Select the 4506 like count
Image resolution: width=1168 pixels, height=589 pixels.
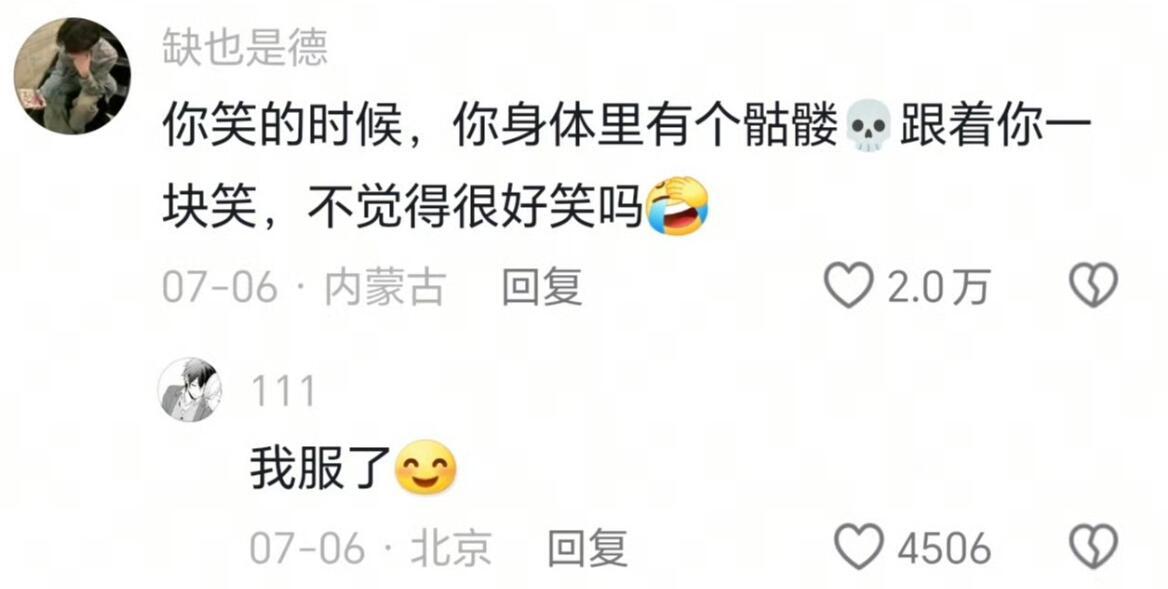tap(945, 549)
